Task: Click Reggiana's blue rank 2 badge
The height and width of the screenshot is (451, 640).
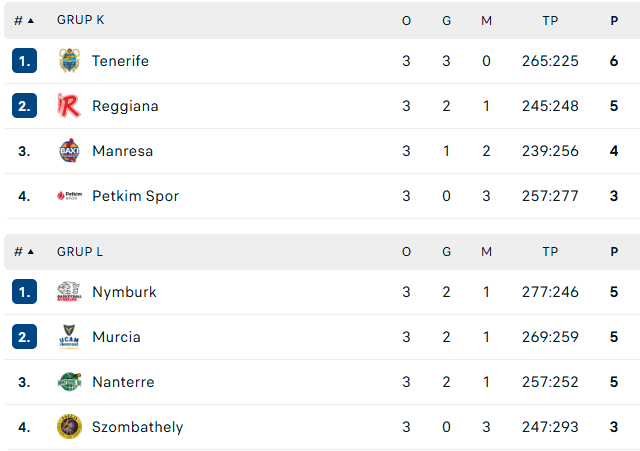Action: coord(24,106)
